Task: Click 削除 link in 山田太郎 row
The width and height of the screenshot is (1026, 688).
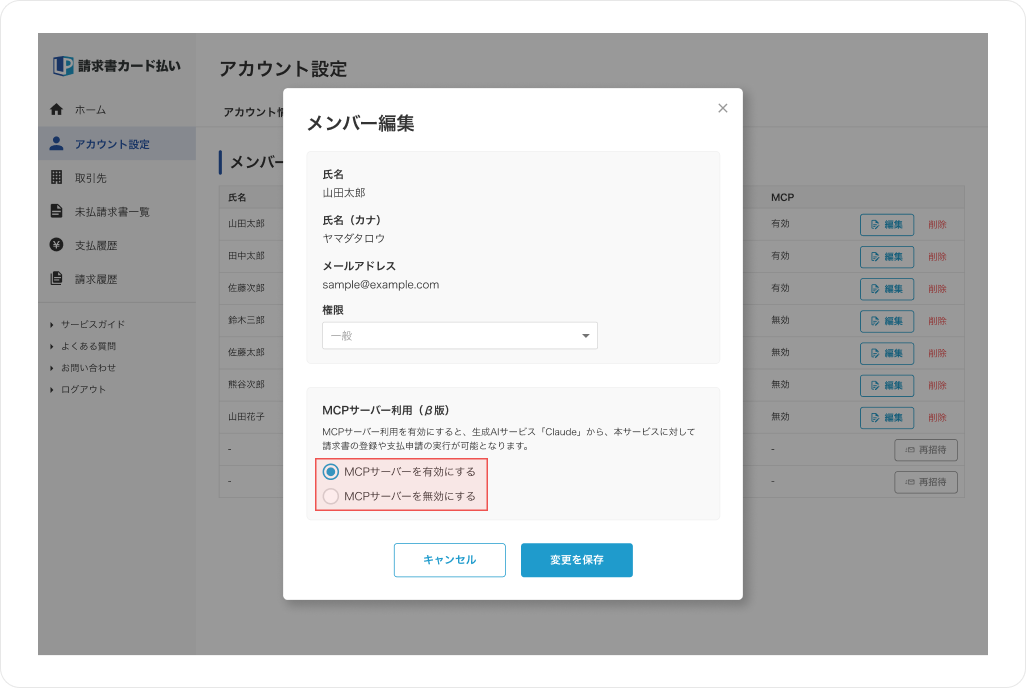Action: pos(937,225)
